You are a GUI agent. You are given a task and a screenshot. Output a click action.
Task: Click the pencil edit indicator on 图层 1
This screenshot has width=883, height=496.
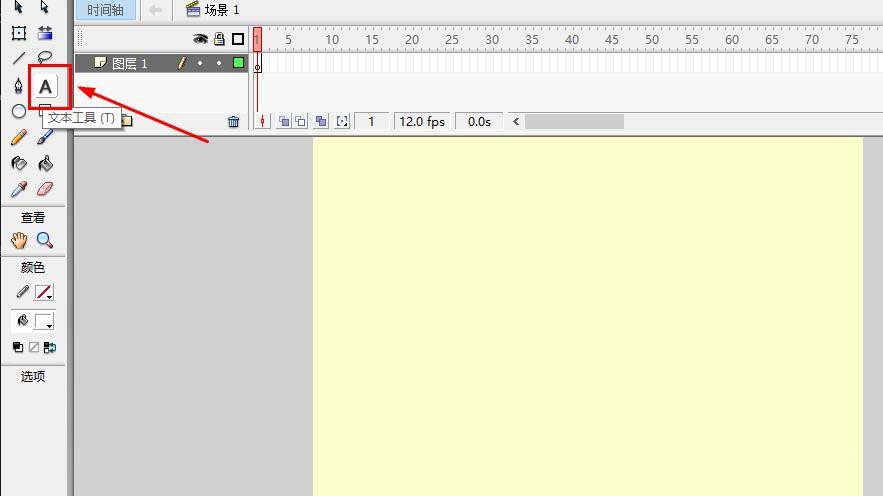pos(181,63)
